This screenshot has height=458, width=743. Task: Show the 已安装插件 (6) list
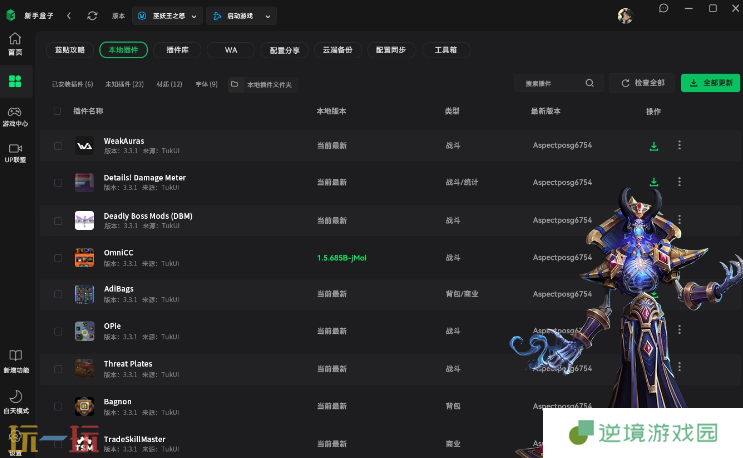[x=72, y=84]
